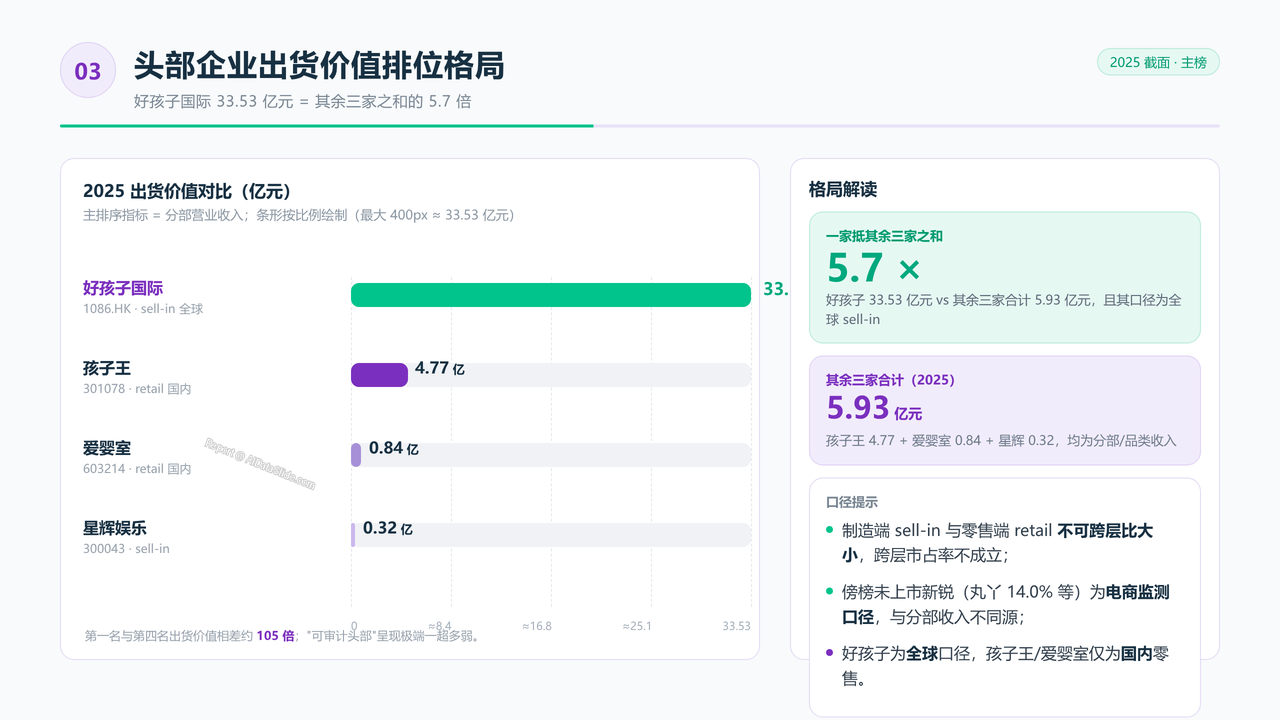1280x720 pixels.
Task: Click the large 5.7 × figure
Action: pos(873,268)
